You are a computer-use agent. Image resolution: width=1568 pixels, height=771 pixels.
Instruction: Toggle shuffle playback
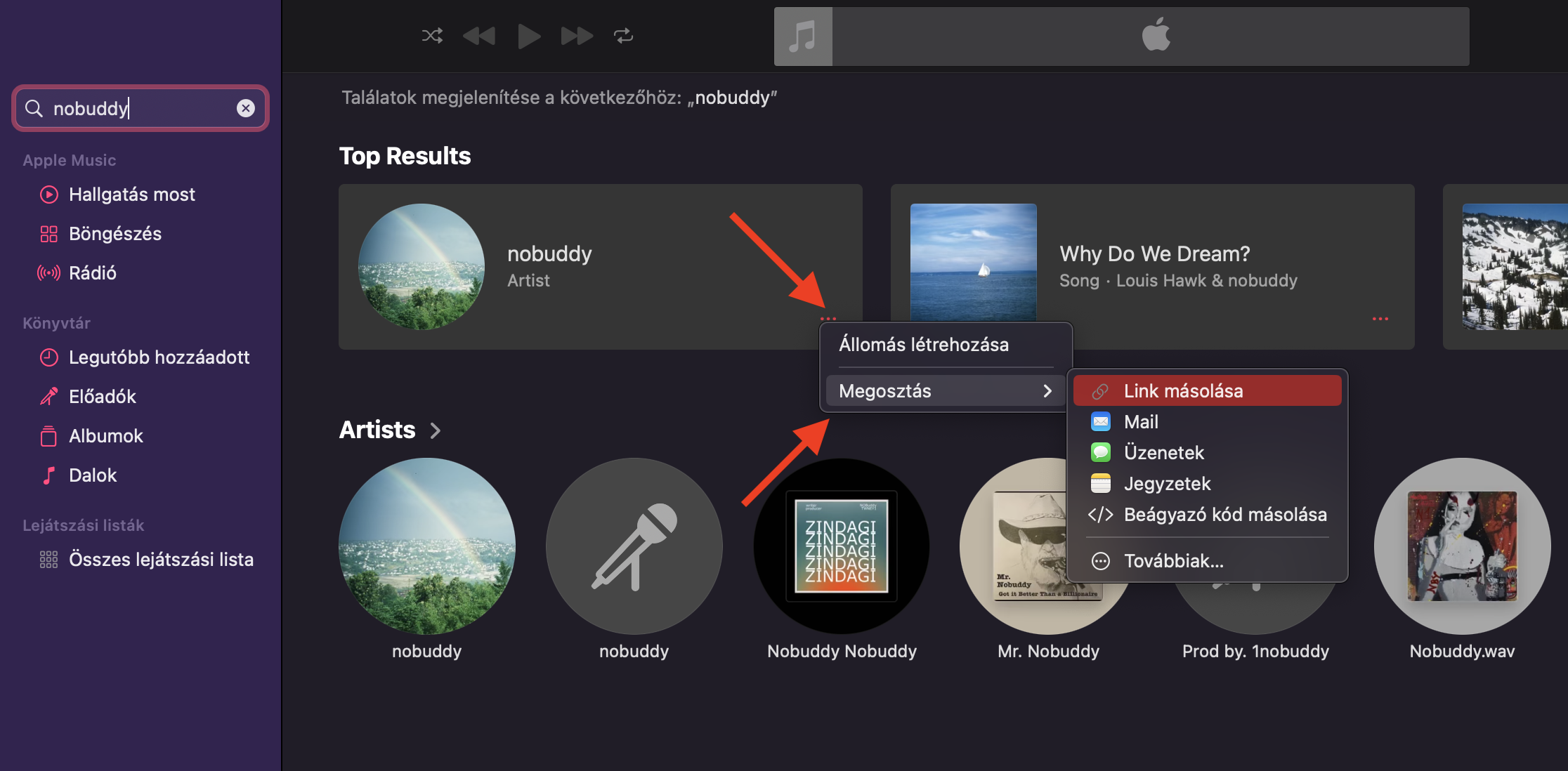click(432, 36)
